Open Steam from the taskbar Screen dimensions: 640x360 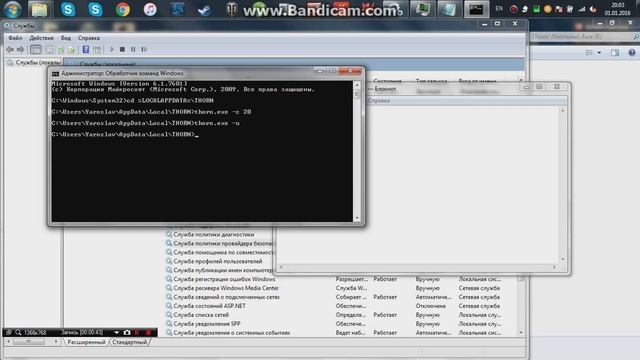coord(204,9)
